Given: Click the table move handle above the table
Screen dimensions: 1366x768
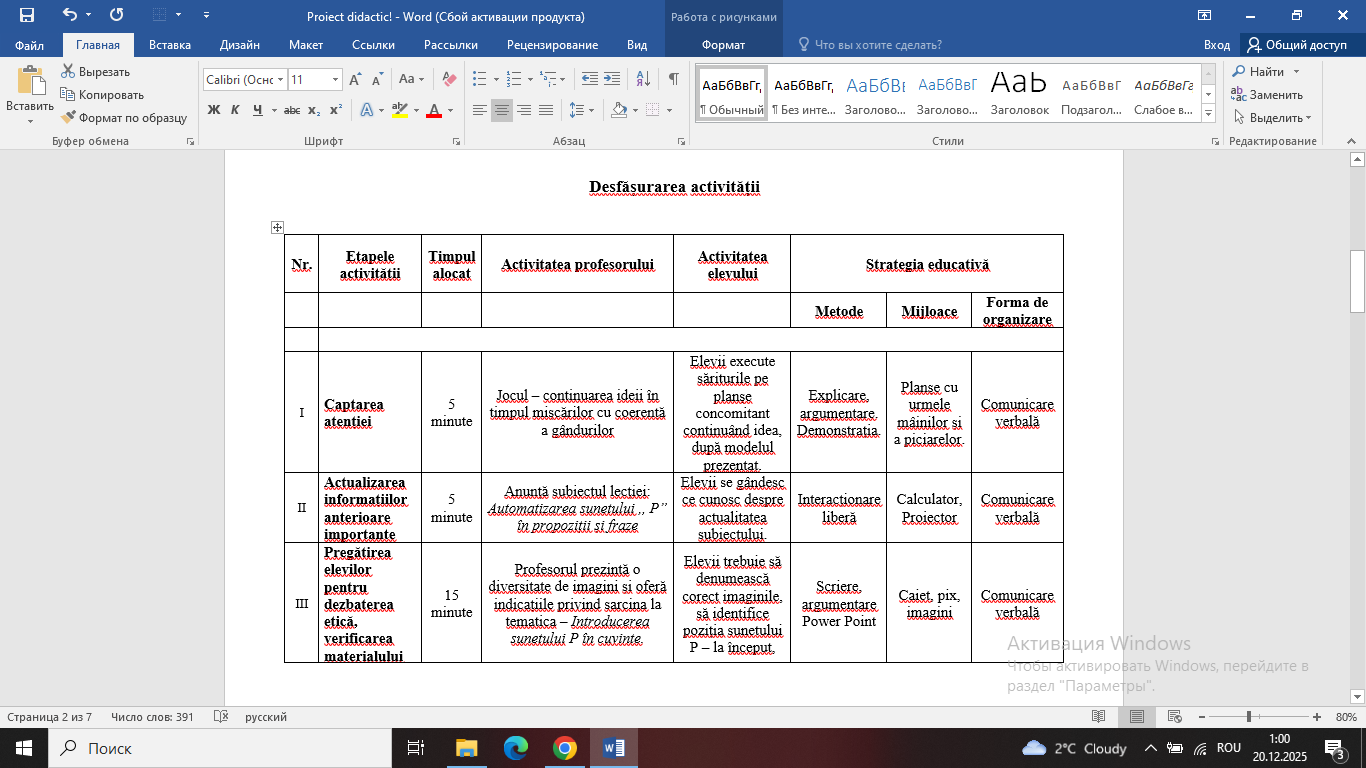Looking at the screenshot, I should point(277,228).
